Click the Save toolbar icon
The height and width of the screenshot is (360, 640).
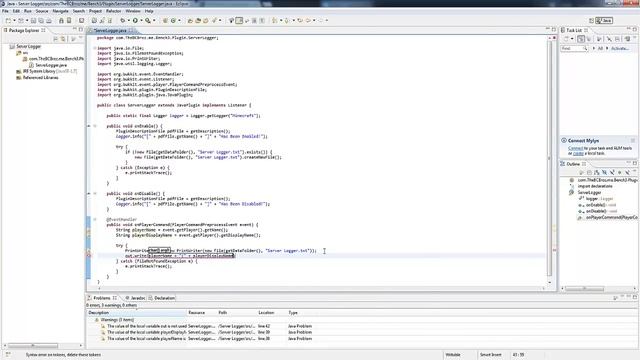point(33,20)
